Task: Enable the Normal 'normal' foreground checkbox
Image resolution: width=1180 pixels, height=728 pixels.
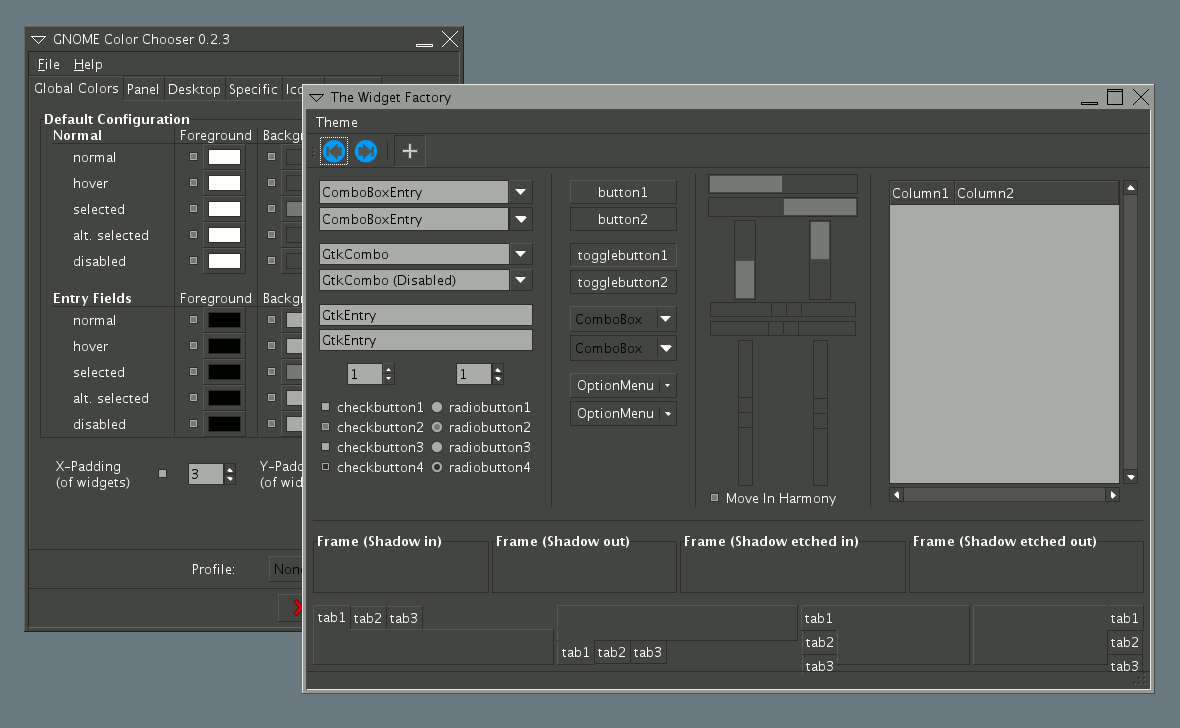Action: pyautogui.click(x=193, y=157)
